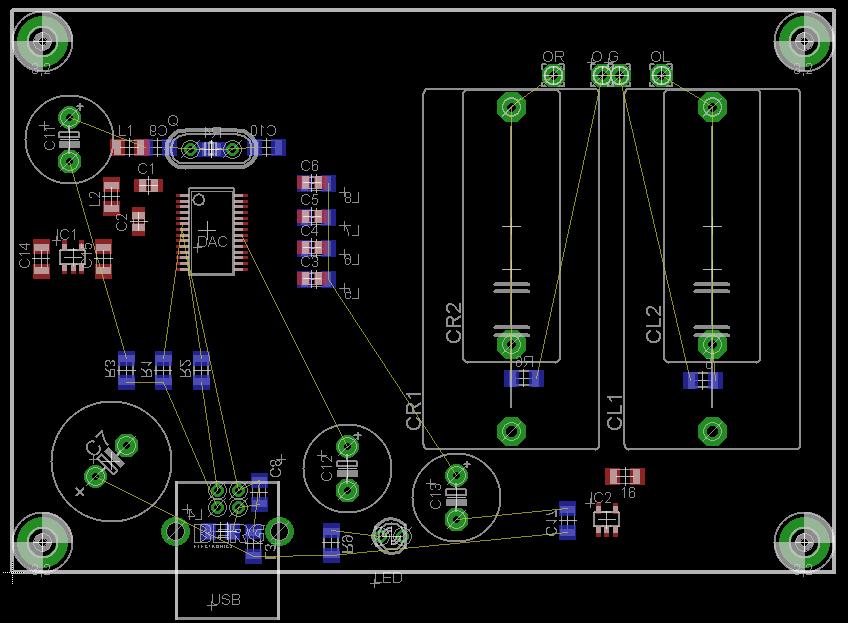Screen dimensions: 848x623
Task: Select resistor R6 below CR2
Action: click(x=524, y=379)
